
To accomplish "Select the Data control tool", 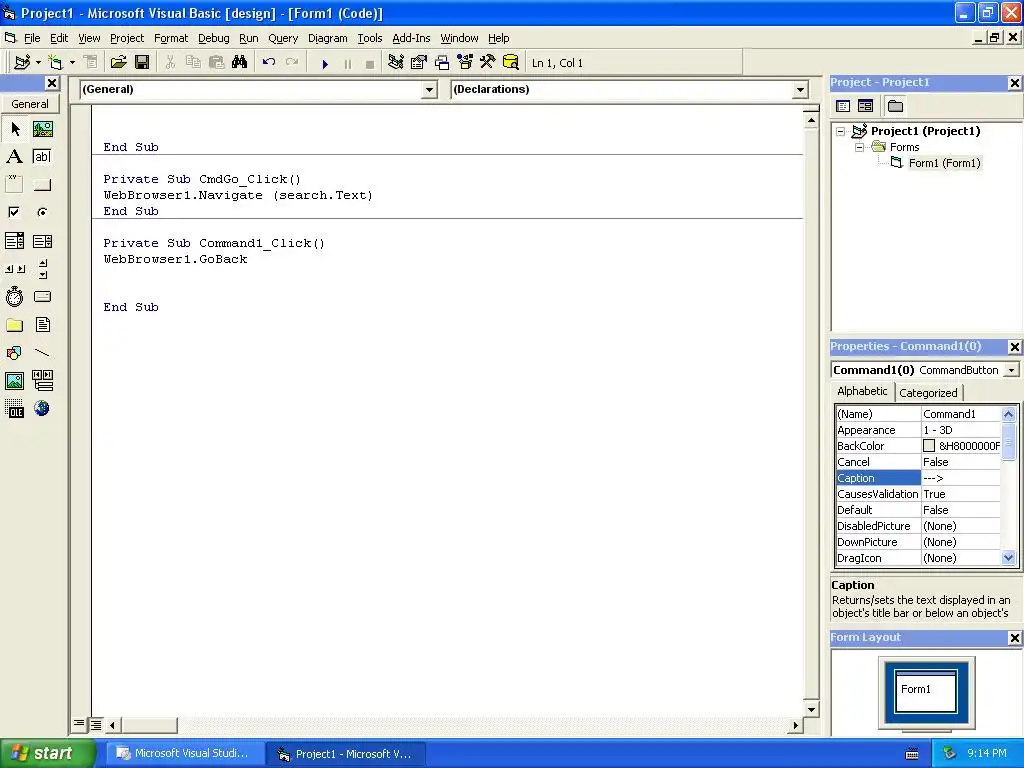I will [x=42, y=381].
